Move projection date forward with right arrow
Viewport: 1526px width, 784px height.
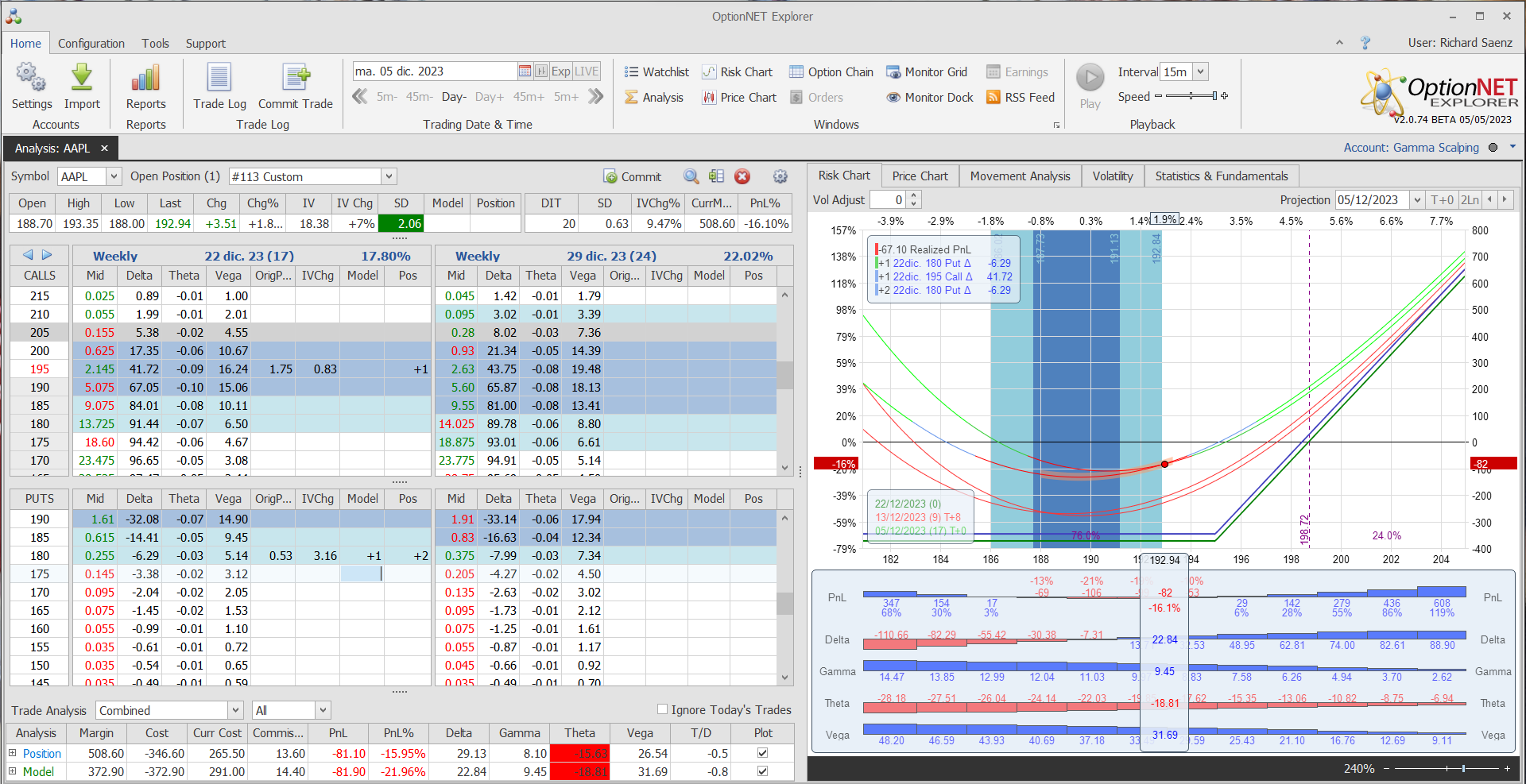(1505, 200)
